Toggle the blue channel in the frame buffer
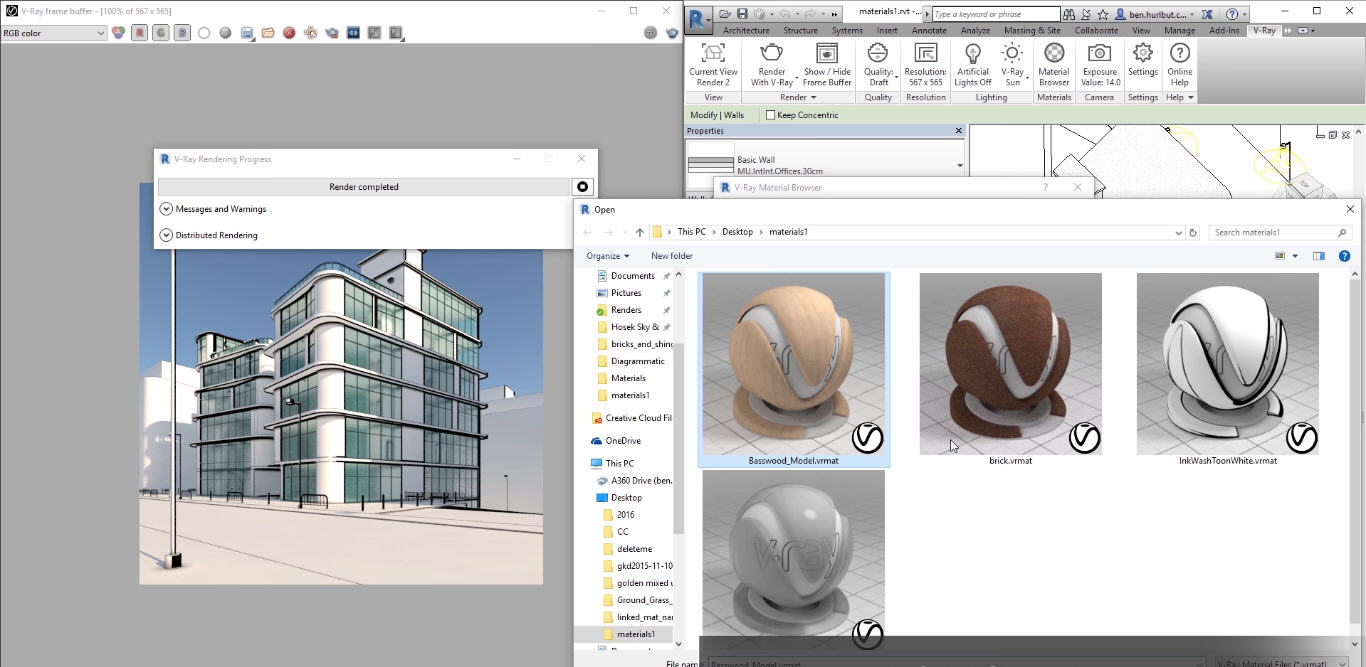Image resolution: width=1366 pixels, height=667 pixels. pos(182,33)
